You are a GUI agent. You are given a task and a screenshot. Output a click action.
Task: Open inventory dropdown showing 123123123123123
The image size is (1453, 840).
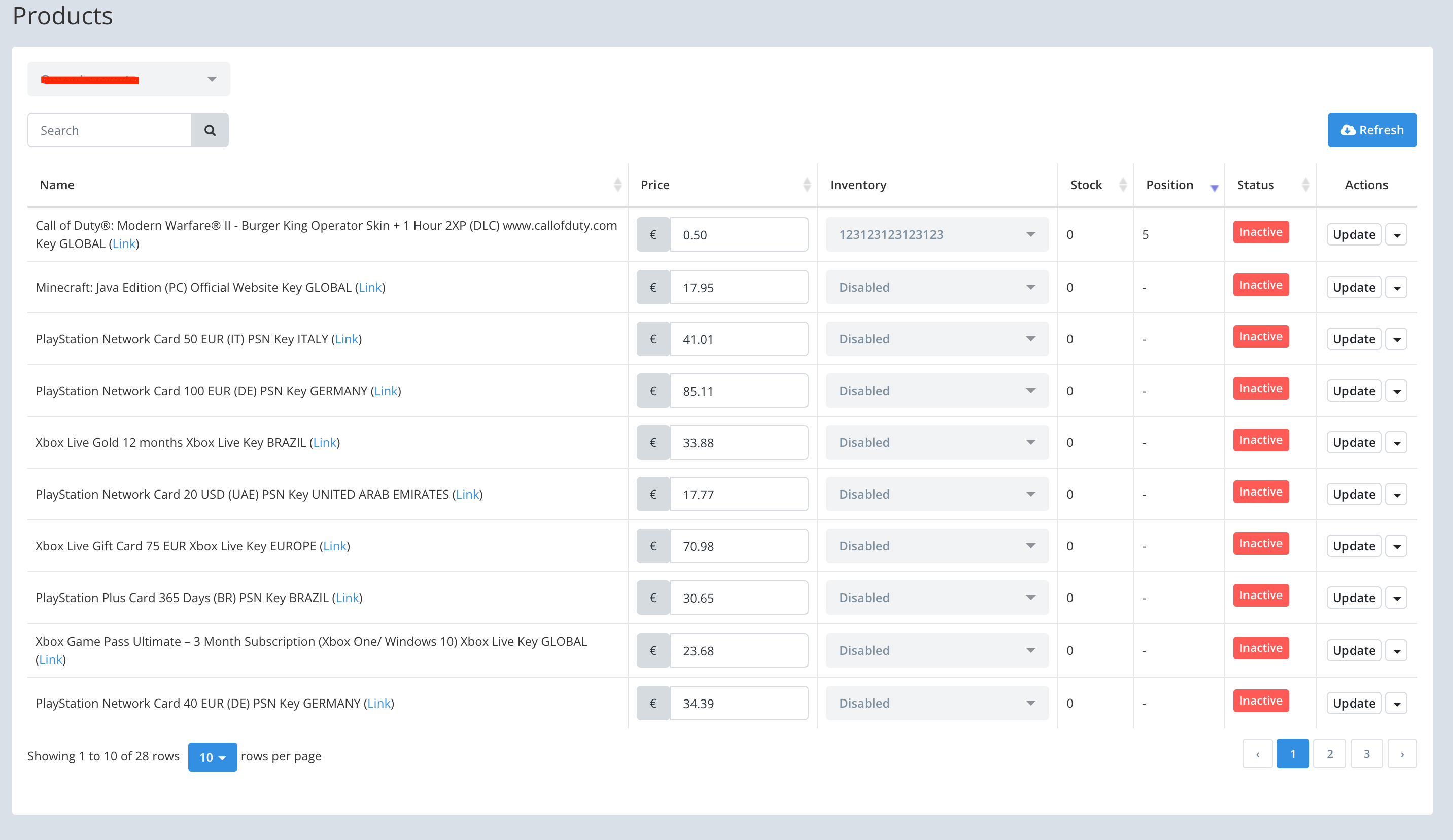click(x=937, y=235)
